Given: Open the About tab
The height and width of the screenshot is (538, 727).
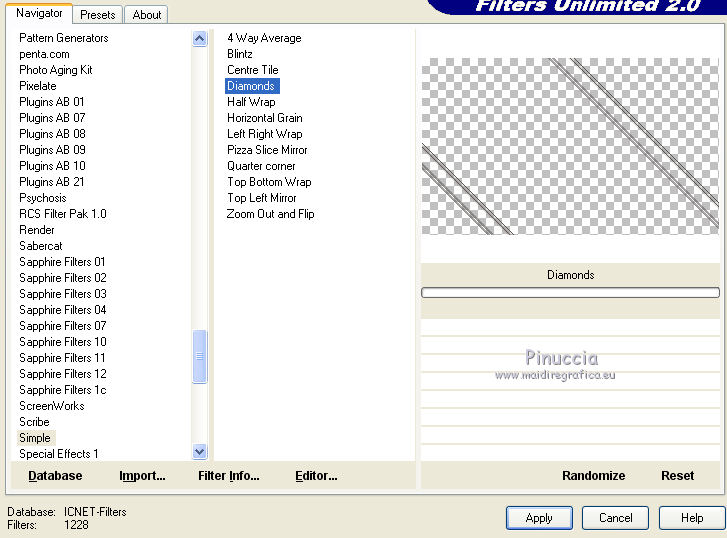Looking at the screenshot, I should pos(147,14).
